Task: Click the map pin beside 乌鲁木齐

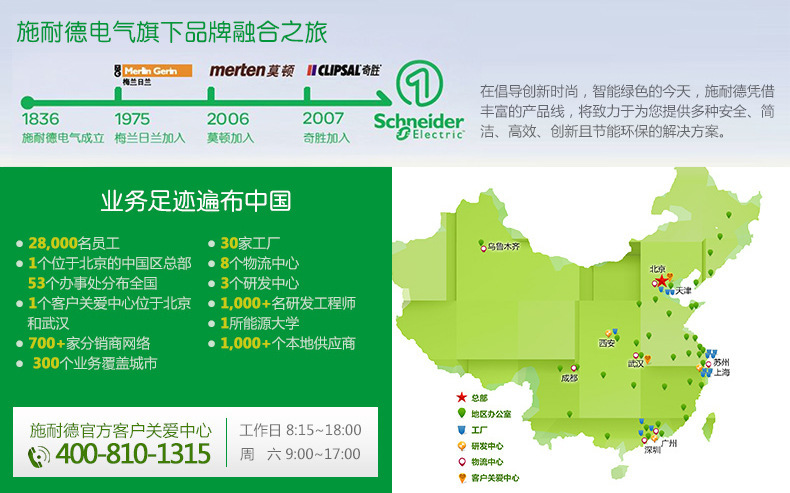Action: click(x=484, y=248)
